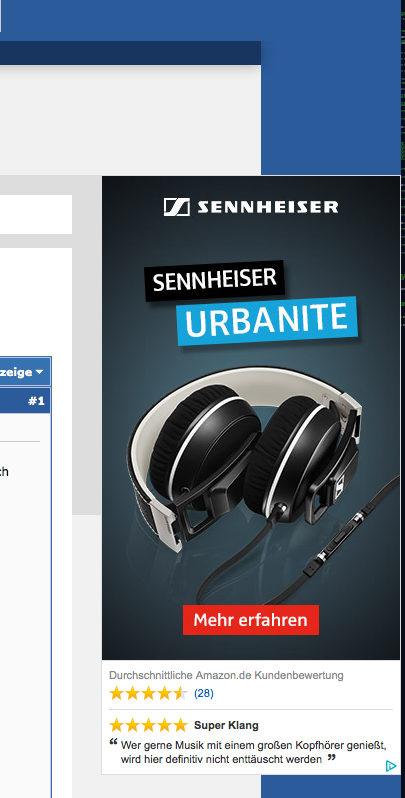
Task: Click the "Super Klang" review title
Action: coord(226,725)
